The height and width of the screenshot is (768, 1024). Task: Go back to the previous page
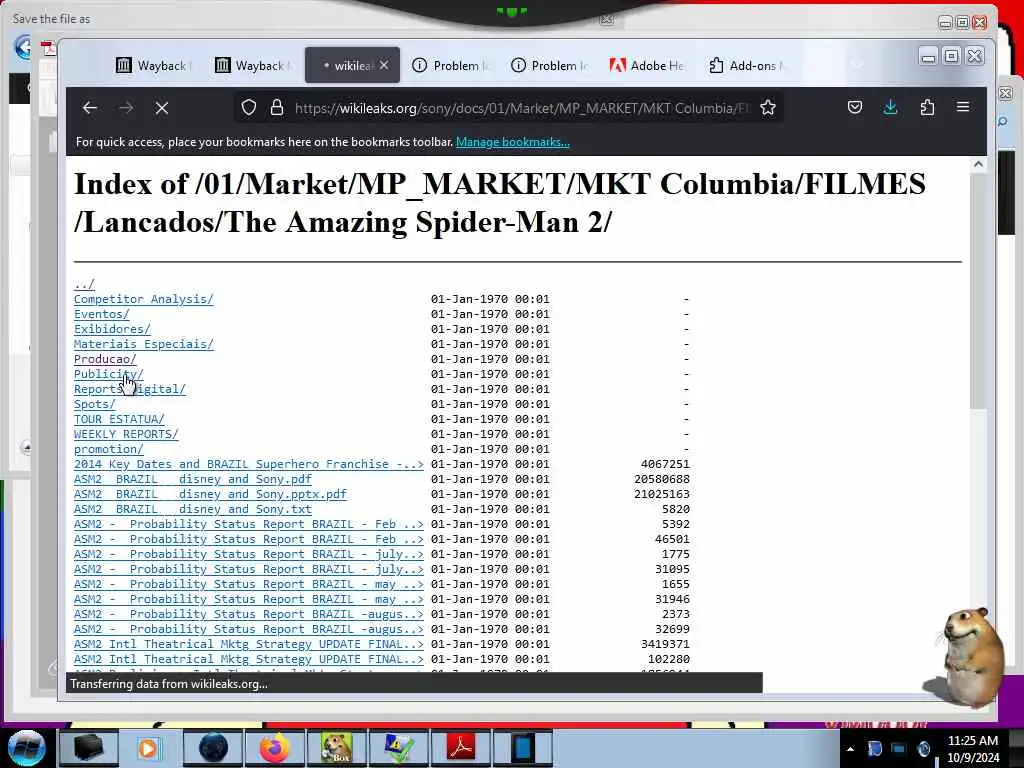coord(90,108)
